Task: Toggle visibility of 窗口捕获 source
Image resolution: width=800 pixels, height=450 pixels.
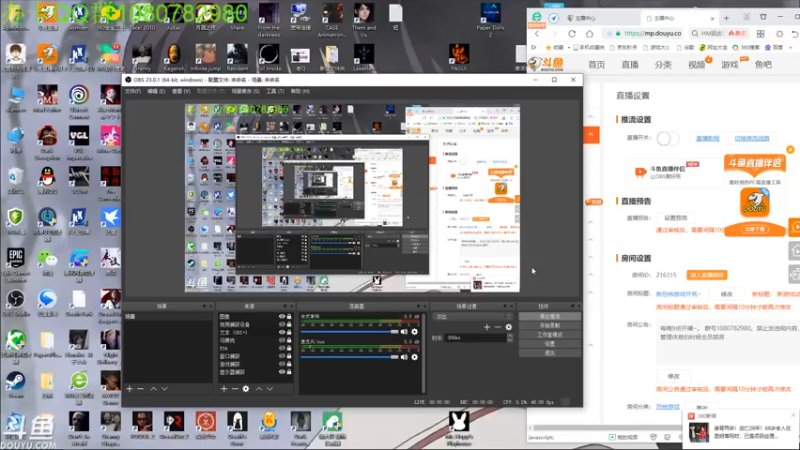Action: (282, 356)
